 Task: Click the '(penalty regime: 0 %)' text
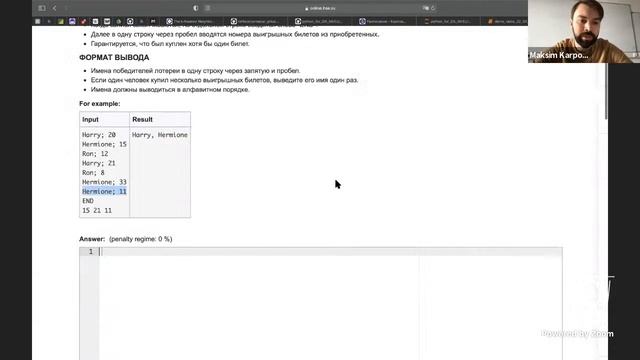pos(140,239)
